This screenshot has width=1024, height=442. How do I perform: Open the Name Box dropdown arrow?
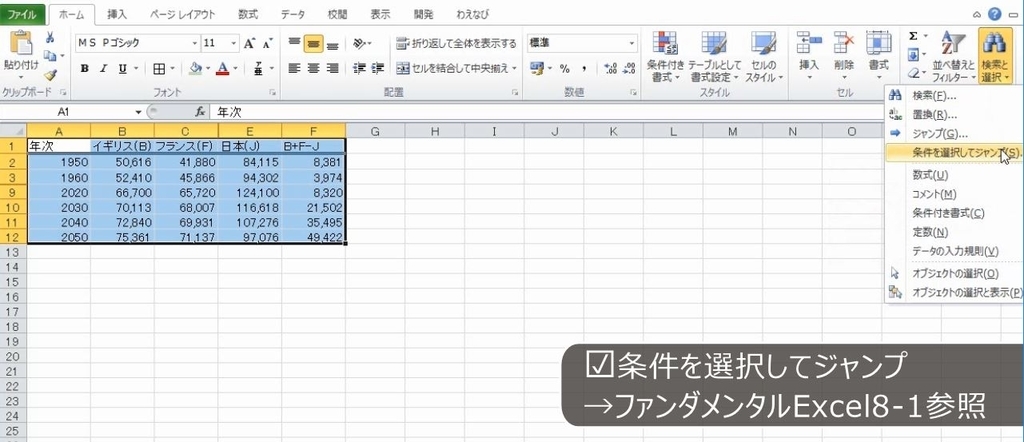[x=138, y=112]
